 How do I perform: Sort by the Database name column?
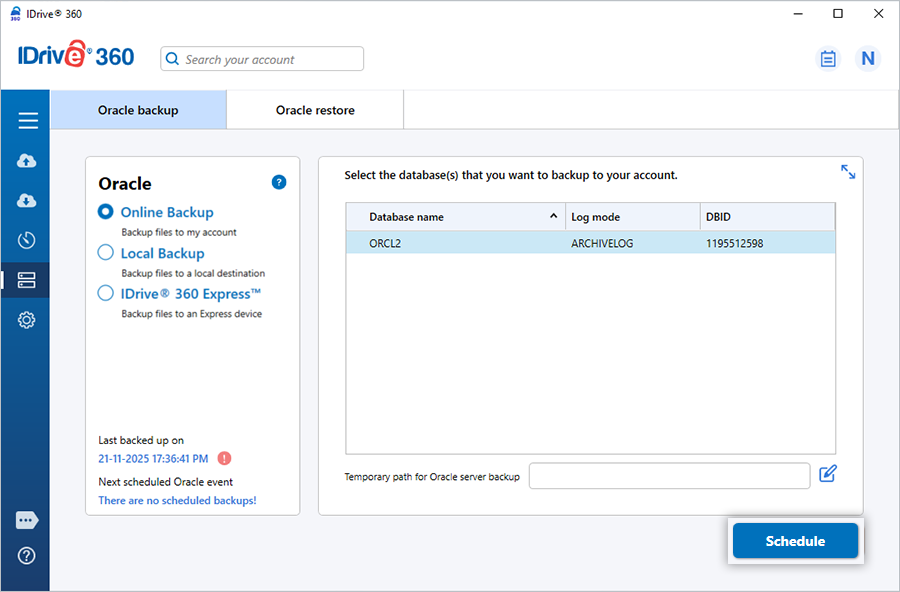click(x=455, y=217)
